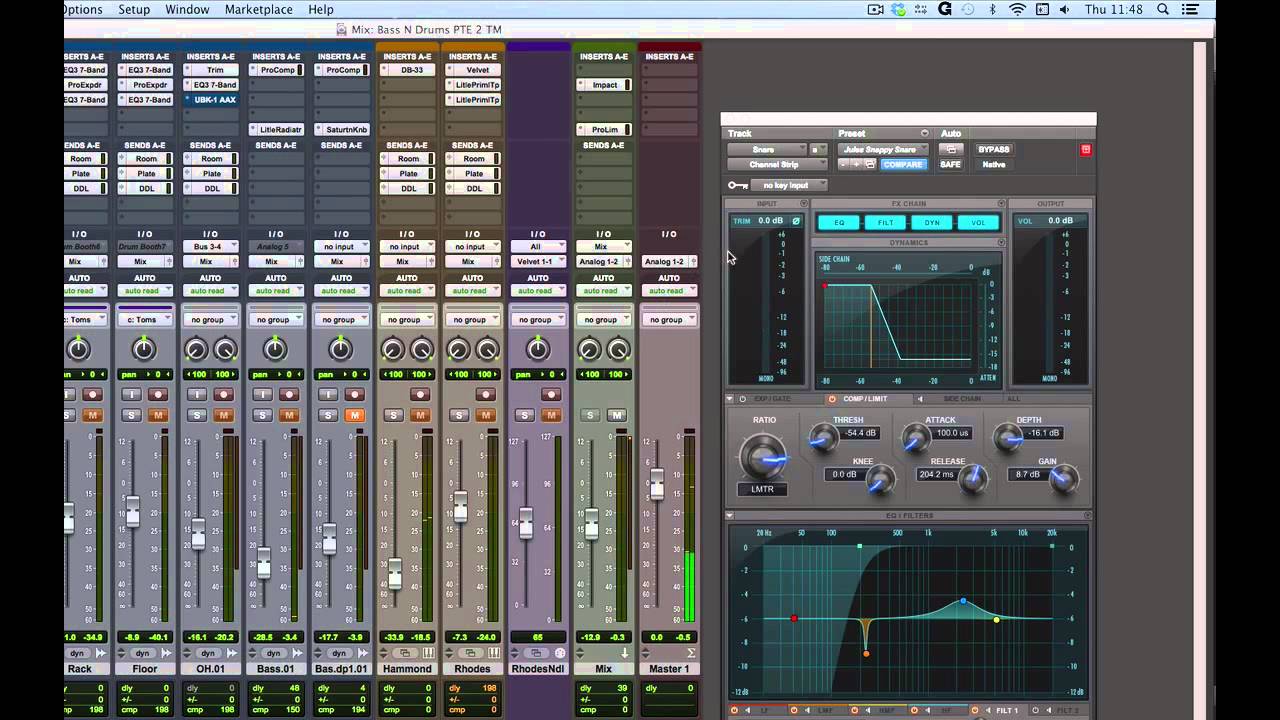Viewport: 1280px width, 720px height.
Task: Switch to the SIDE CHAIN tab
Action: pyautogui.click(x=962, y=399)
